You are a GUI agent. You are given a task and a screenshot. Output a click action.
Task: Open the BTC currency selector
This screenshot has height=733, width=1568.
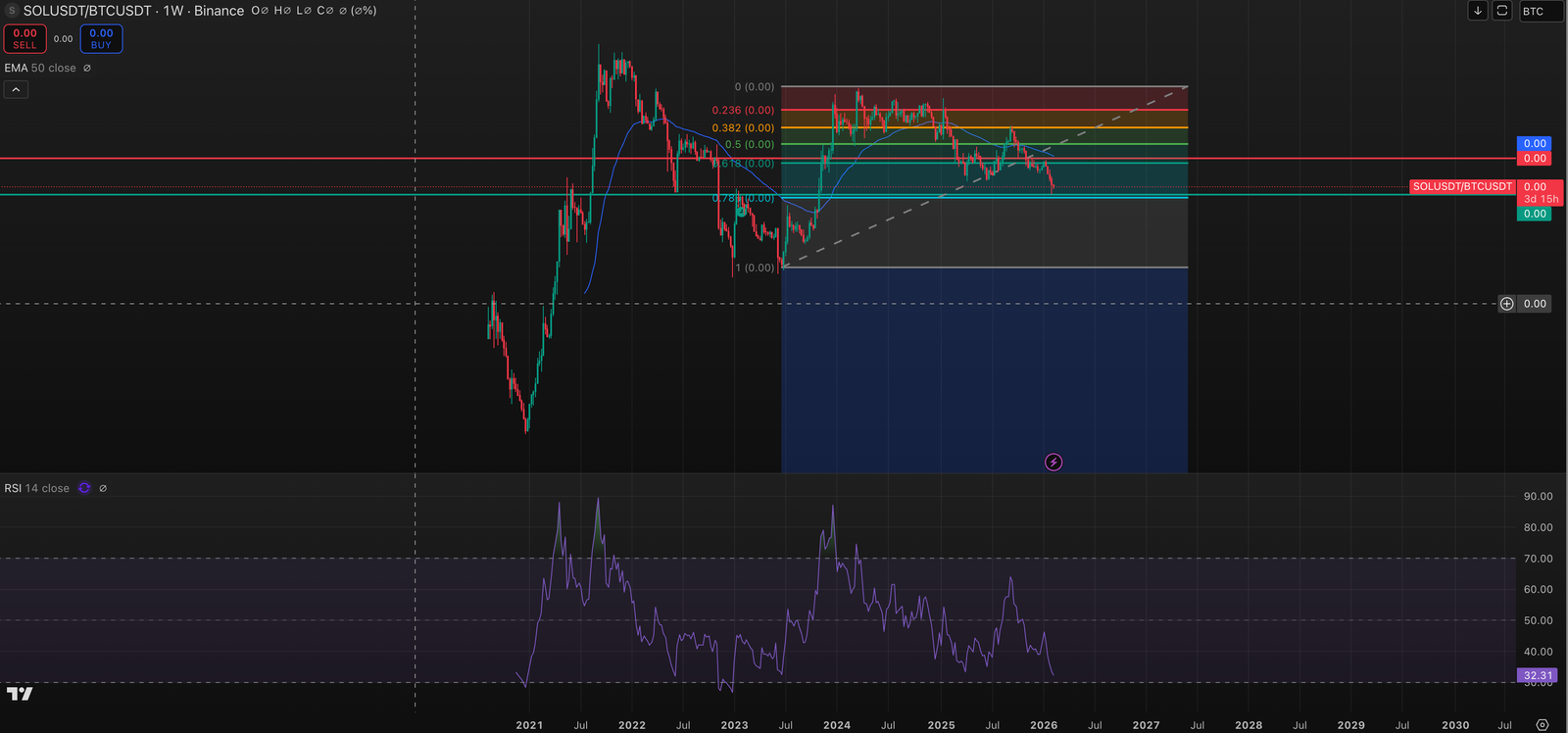tap(1540, 12)
